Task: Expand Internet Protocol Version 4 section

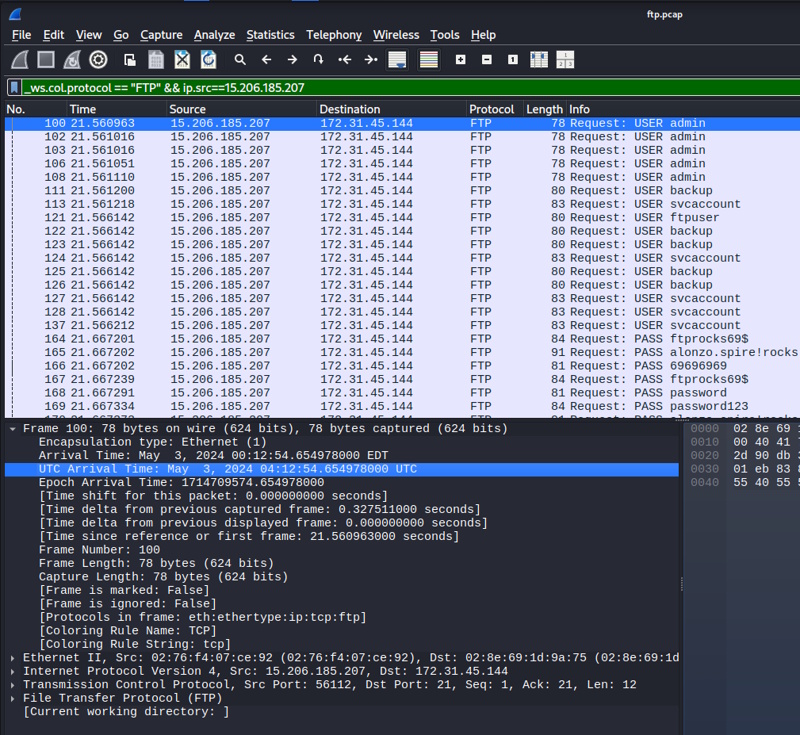Action: point(13,671)
